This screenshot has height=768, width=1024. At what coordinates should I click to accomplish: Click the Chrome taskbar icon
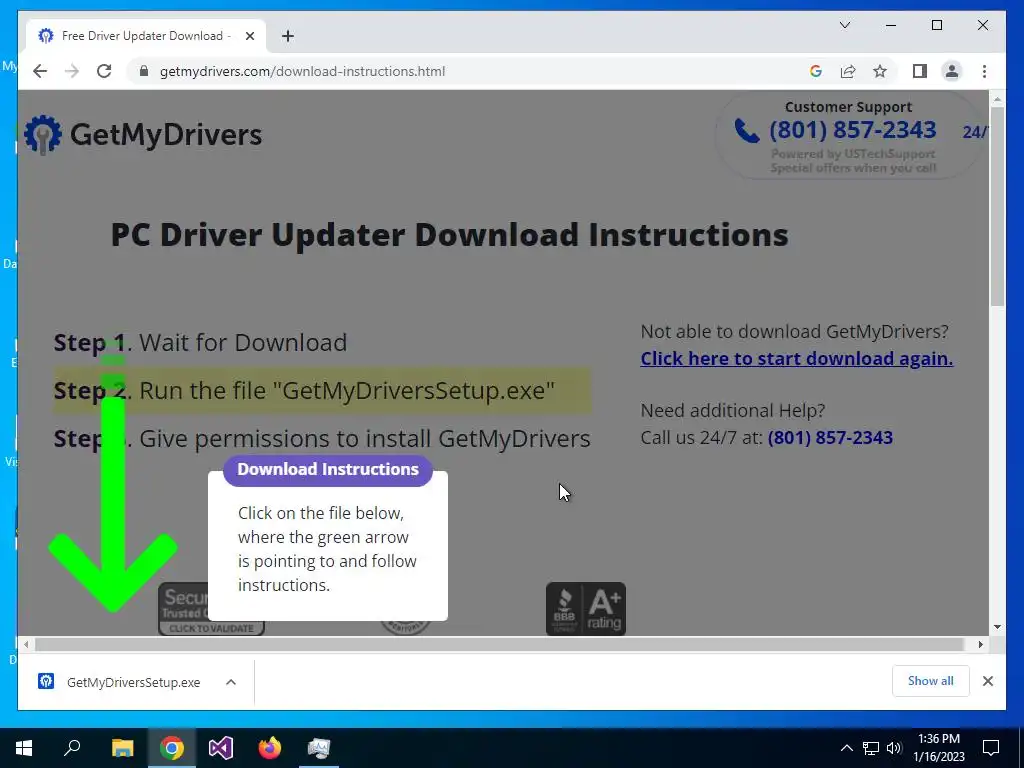click(x=172, y=748)
